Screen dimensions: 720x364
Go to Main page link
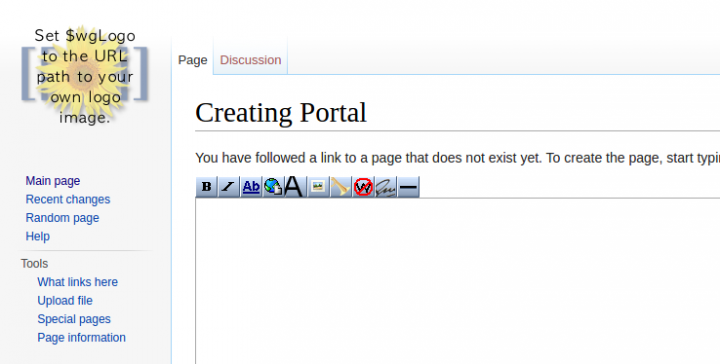(53, 181)
